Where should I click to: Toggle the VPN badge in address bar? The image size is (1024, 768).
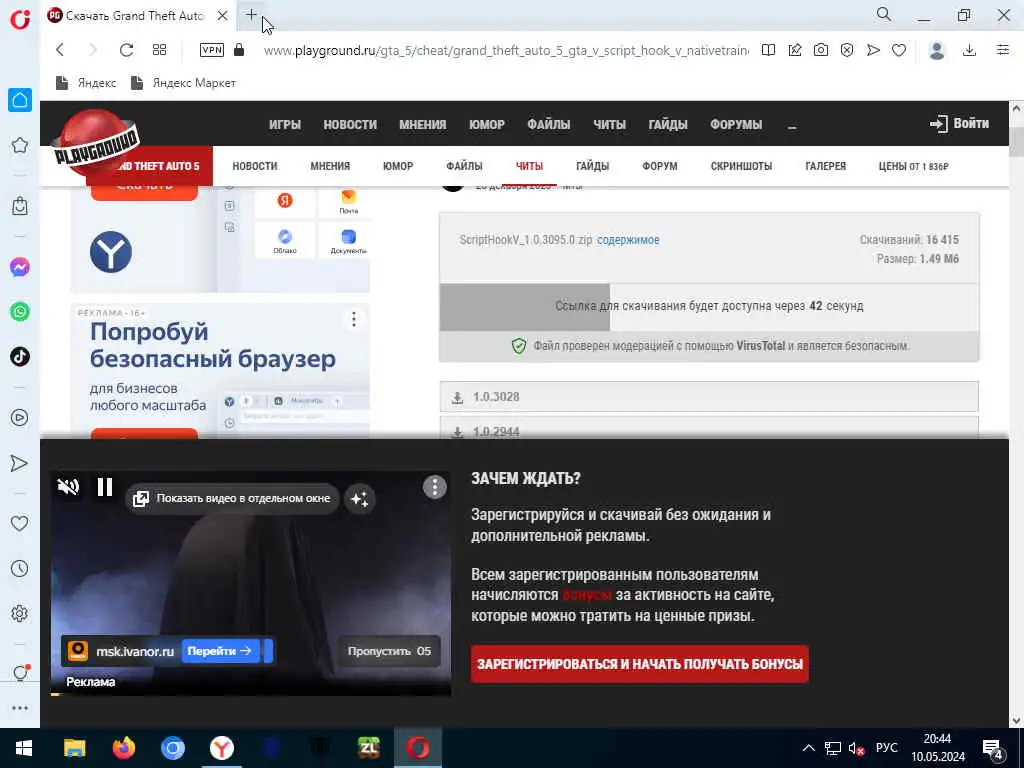click(x=212, y=50)
